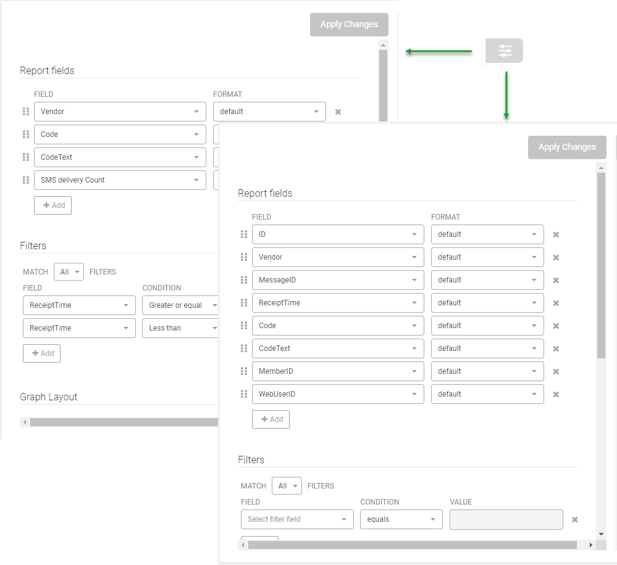617x565 pixels.
Task: Open the Code field dropdown in back panel
Action: tap(120, 135)
